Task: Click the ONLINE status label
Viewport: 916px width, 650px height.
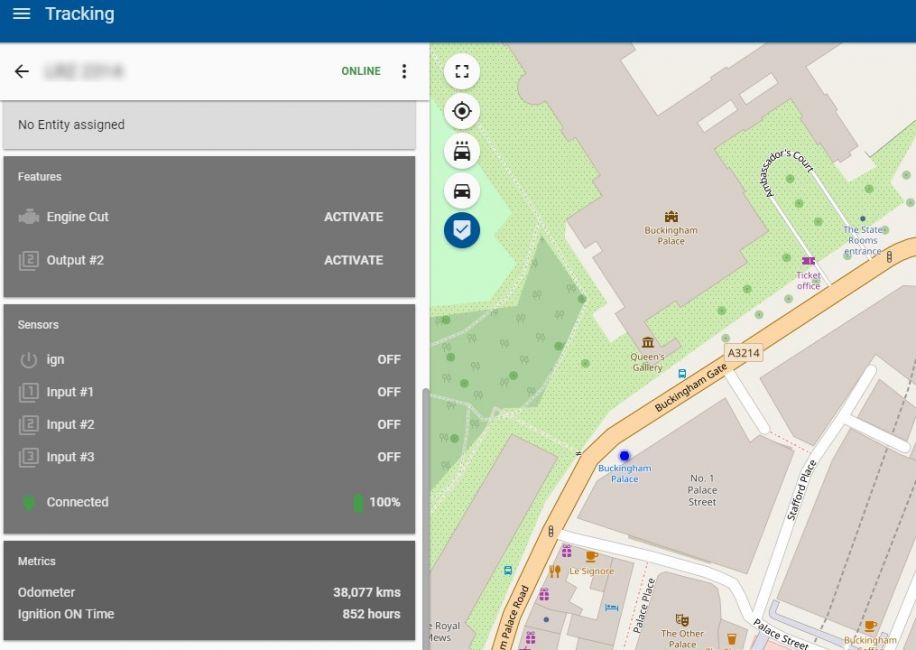Action: click(x=361, y=71)
